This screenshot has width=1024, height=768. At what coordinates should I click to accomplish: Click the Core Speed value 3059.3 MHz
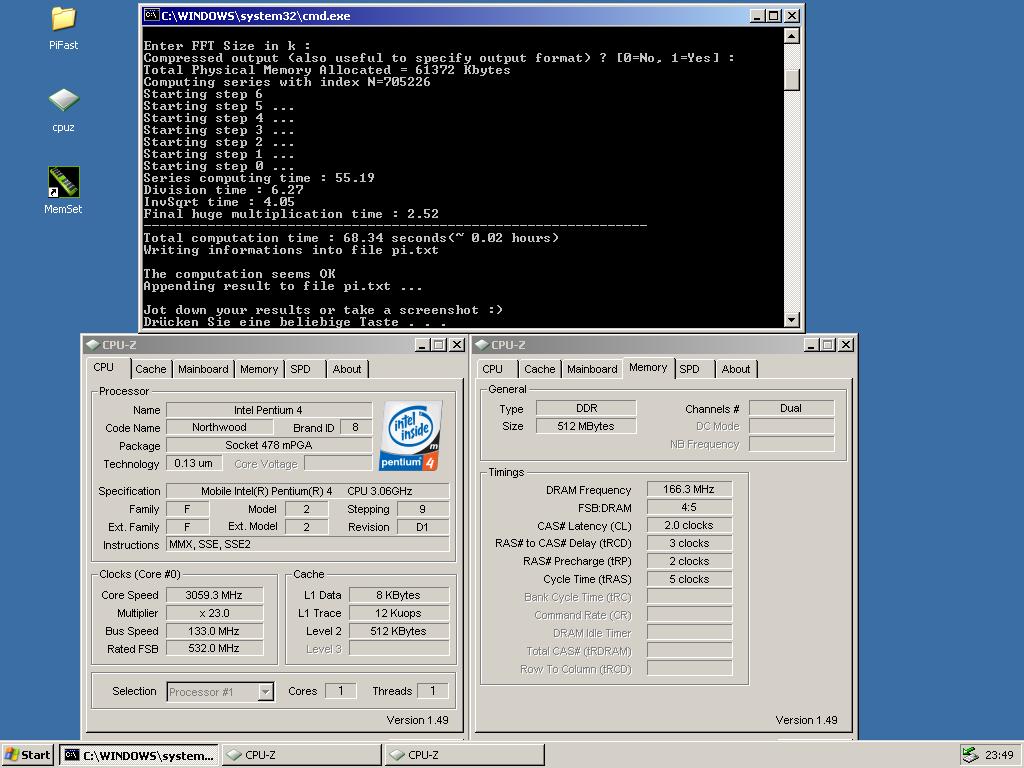click(214, 595)
